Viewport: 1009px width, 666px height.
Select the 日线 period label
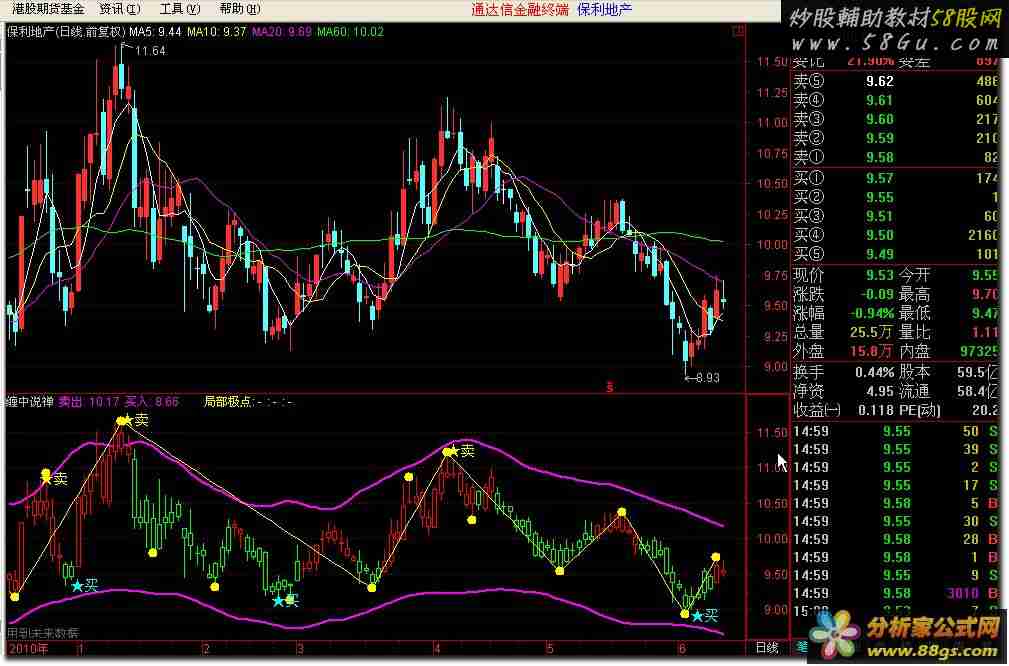click(x=766, y=647)
